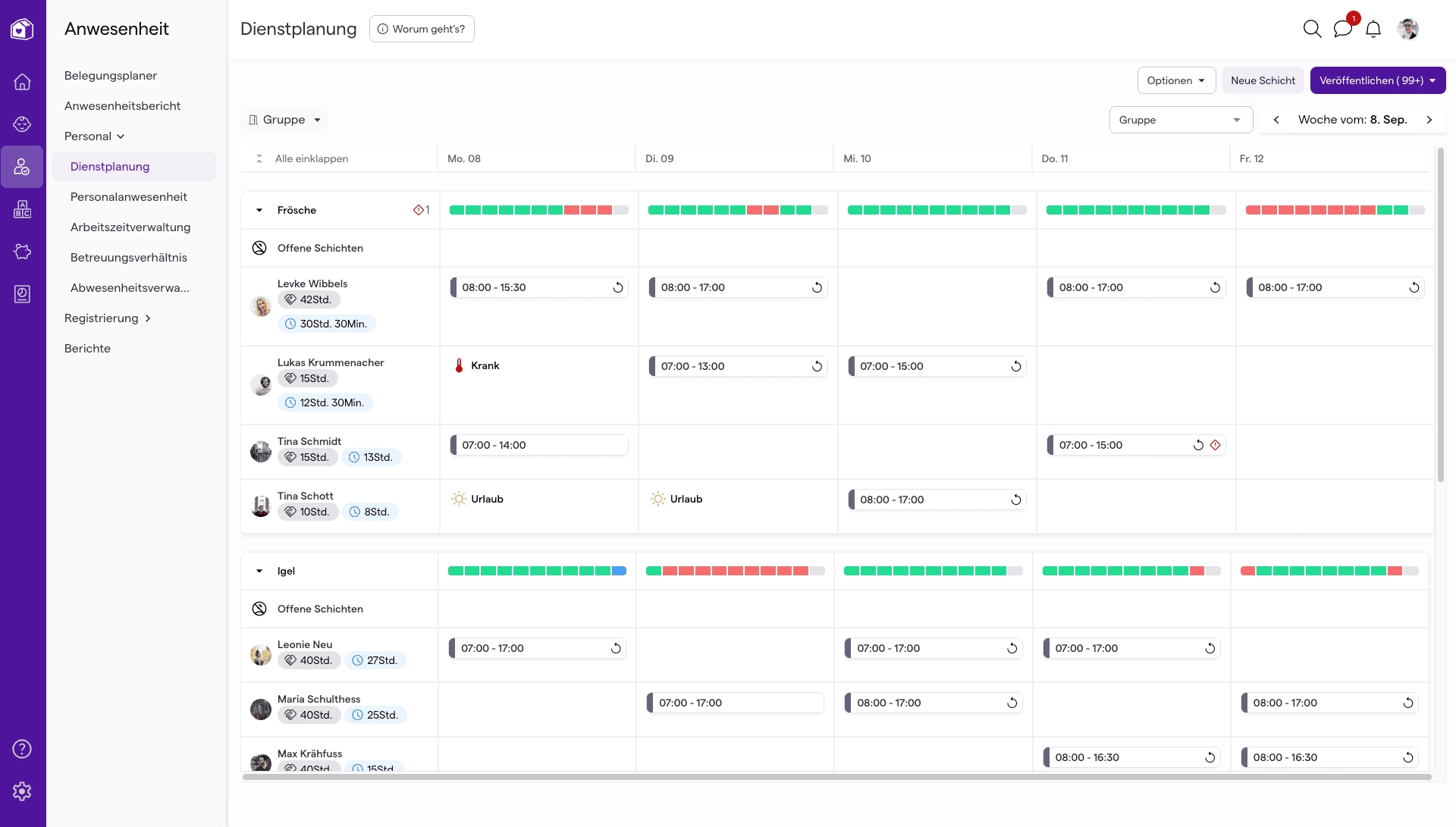Viewport: 1456px width, 827px height.
Task: Expand the Veröffentlichen dropdown arrow
Action: [1432, 80]
